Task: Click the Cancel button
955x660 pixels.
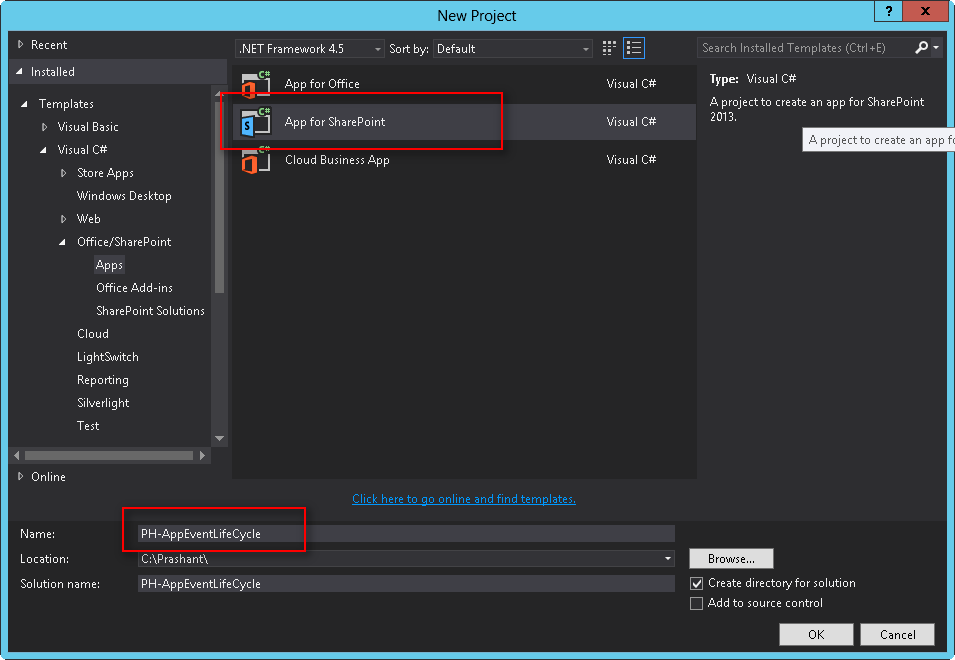Action: [897, 634]
